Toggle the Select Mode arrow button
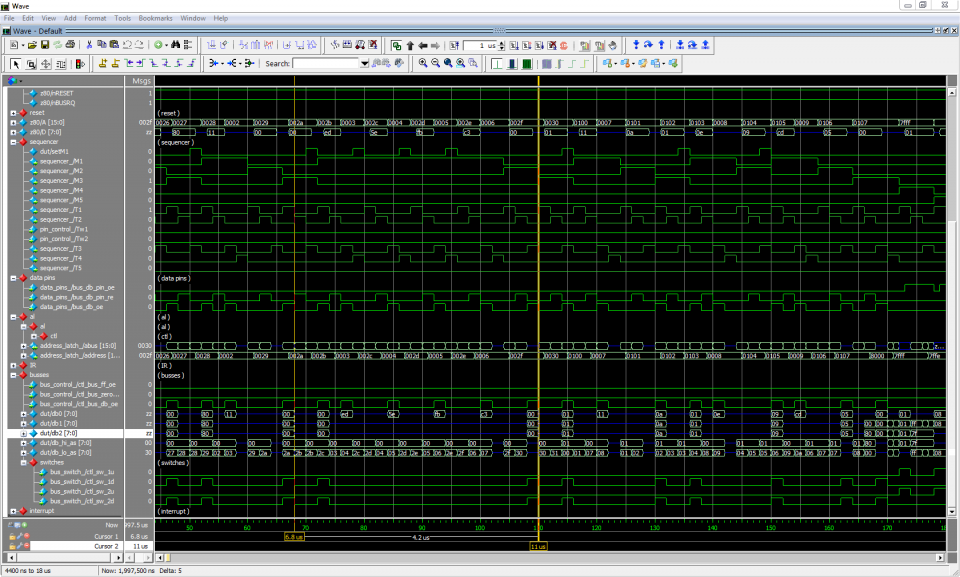Image resolution: width=960 pixels, height=577 pixels. [x=15, y=63]
